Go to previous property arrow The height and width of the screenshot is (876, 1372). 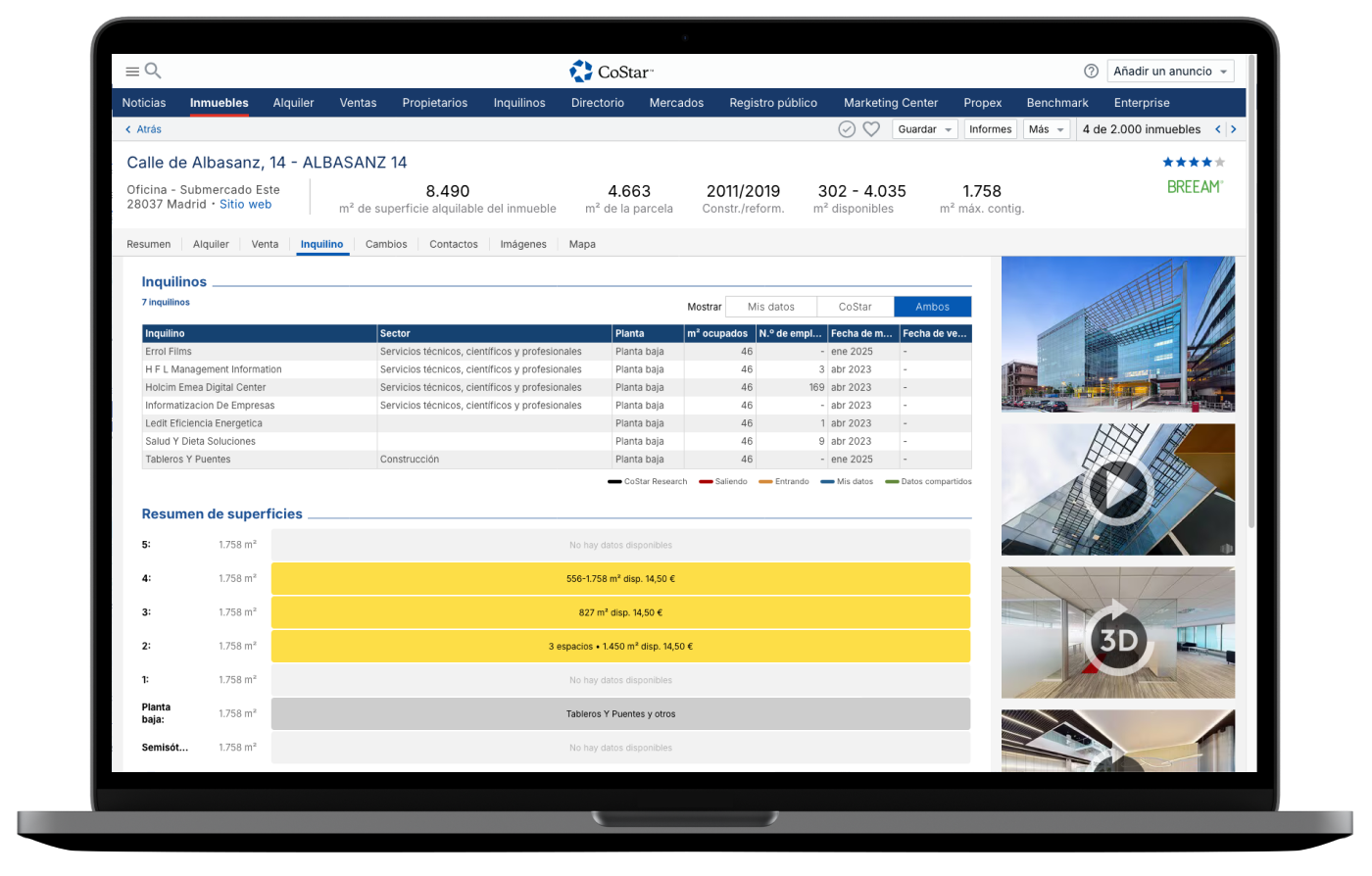(1218, 129)
